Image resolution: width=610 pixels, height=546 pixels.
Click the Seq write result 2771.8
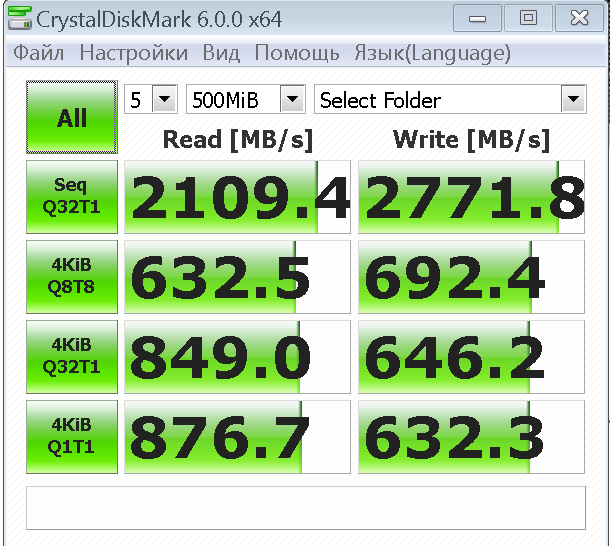coord(471,197)
